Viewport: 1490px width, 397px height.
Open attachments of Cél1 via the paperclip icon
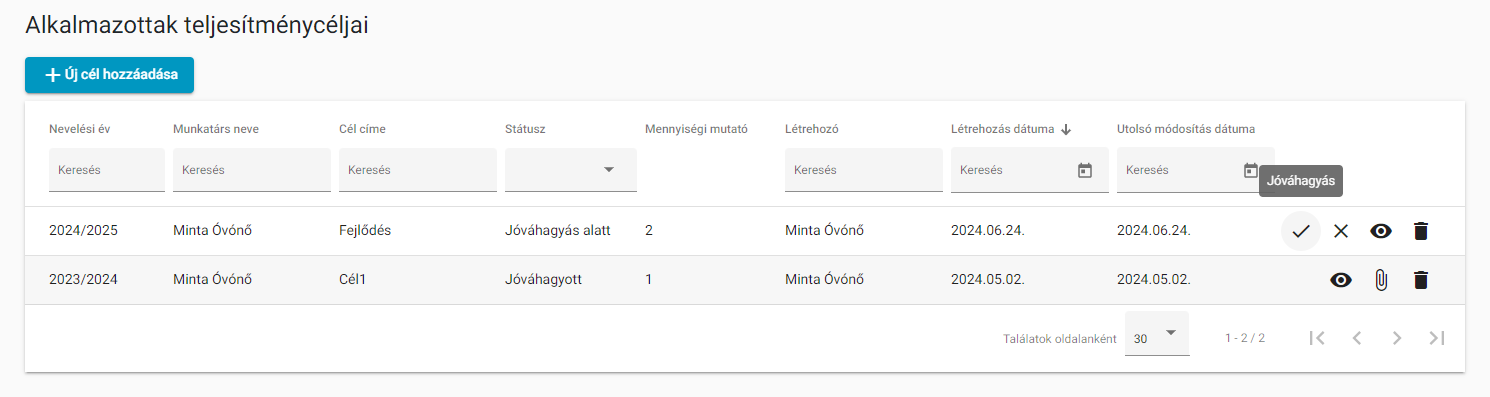[x=1381, y=280]
